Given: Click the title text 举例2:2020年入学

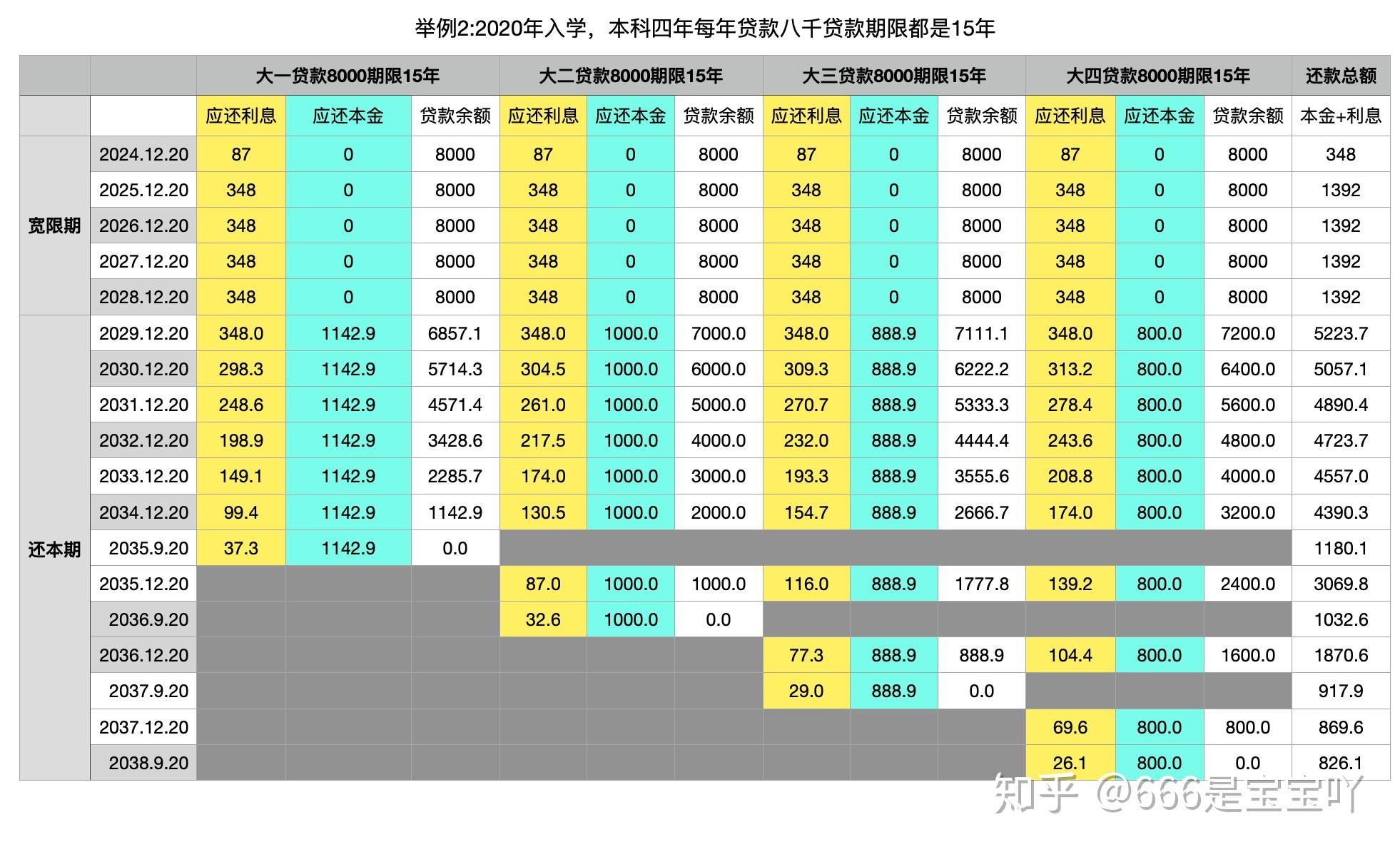Looking at the screenshot, I should tap(502, 29).
